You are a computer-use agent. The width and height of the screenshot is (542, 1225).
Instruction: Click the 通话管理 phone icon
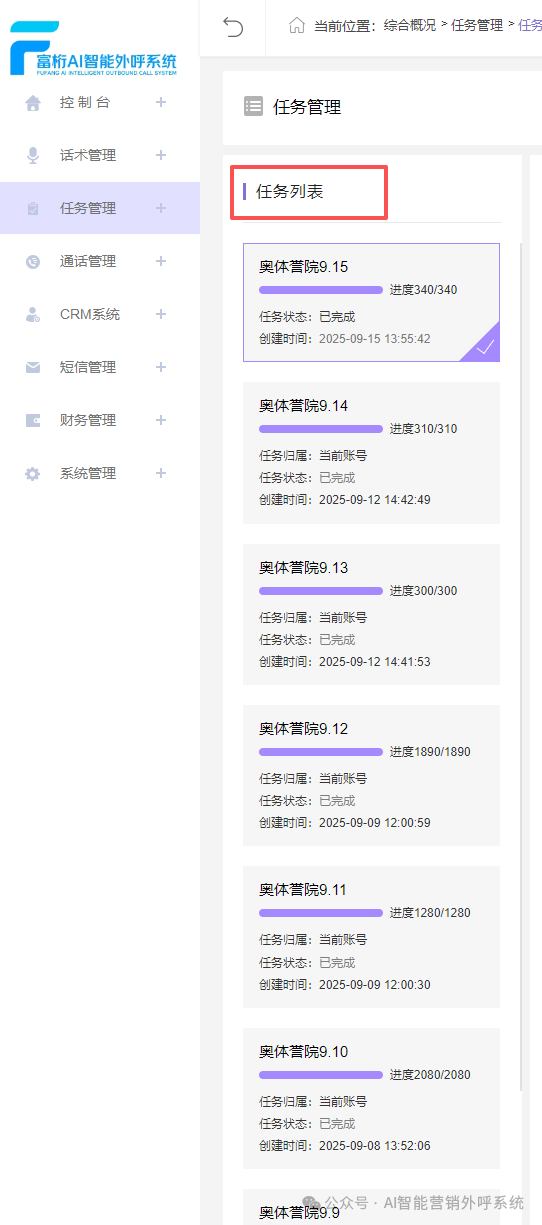tap(33, 261)
